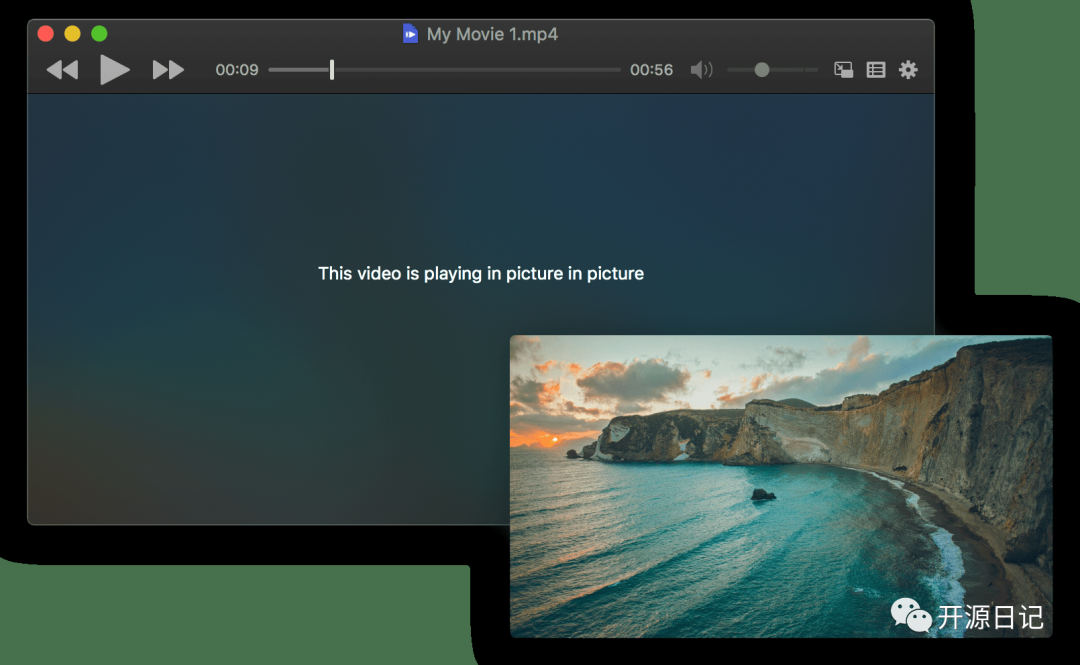Minimize the player window with the yellow button
The image size is (1080, 665).
tap(72, 33)
